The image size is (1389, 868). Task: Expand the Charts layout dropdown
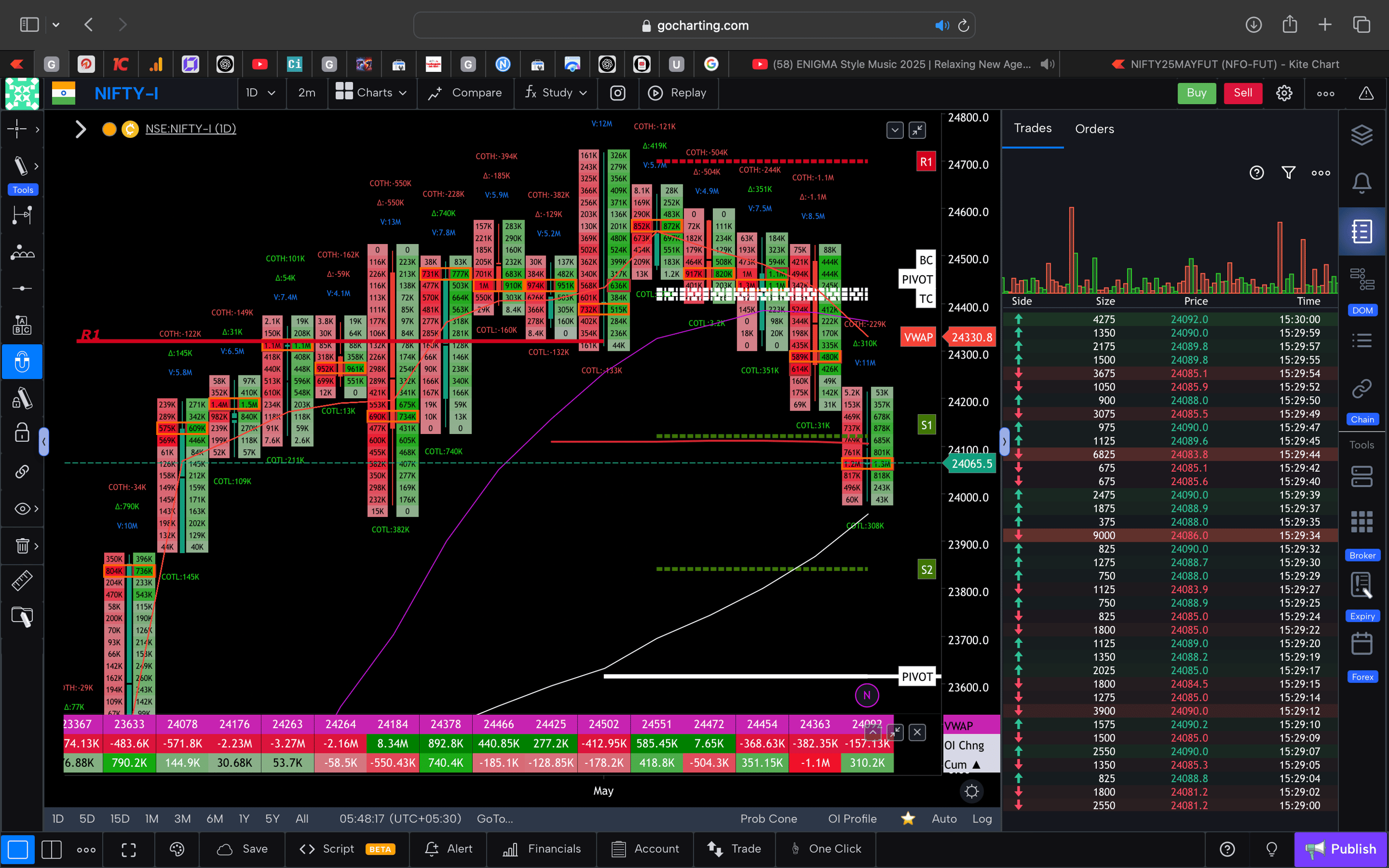(372, 92)
